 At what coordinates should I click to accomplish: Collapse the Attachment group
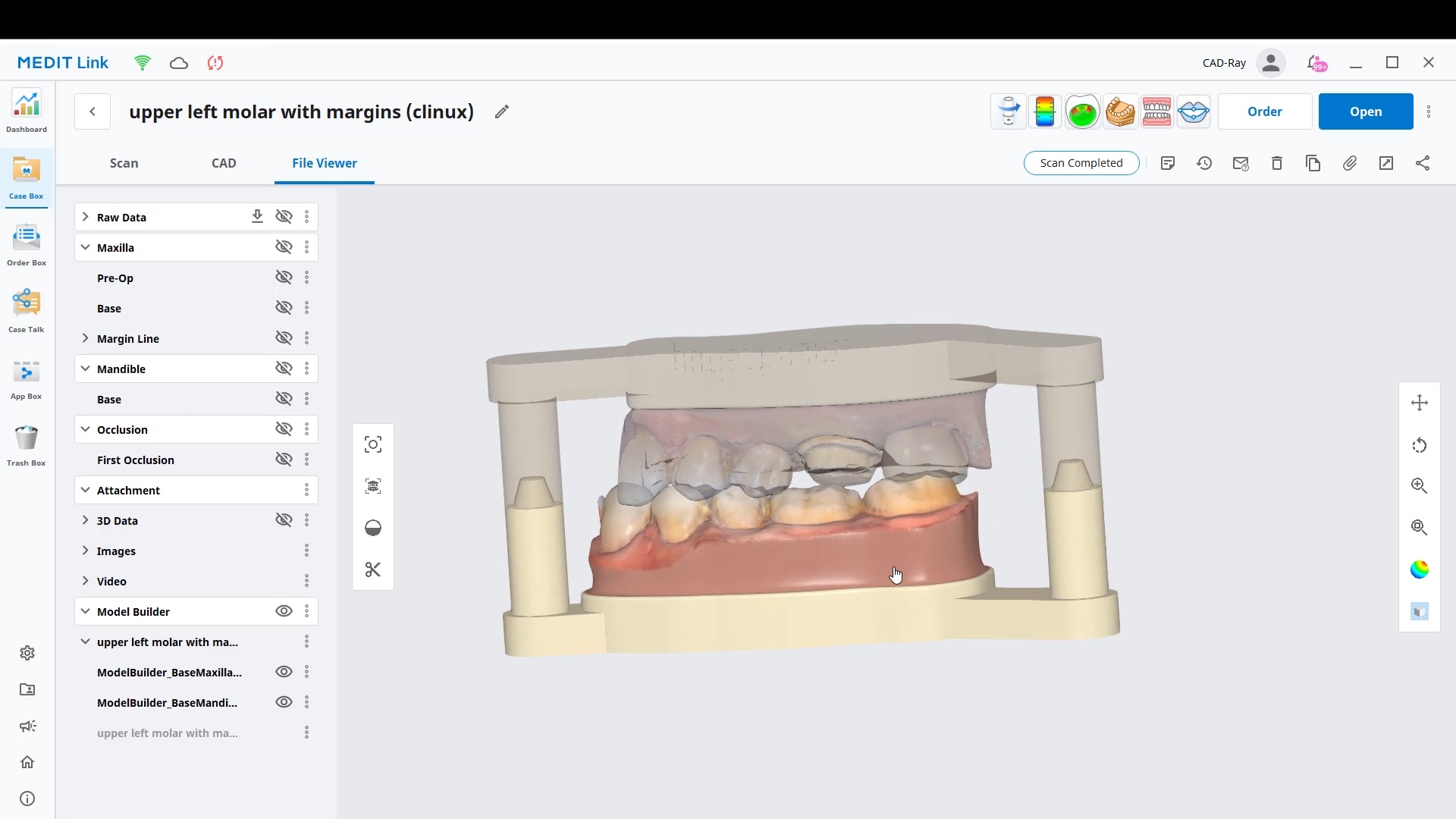[85, 490]
